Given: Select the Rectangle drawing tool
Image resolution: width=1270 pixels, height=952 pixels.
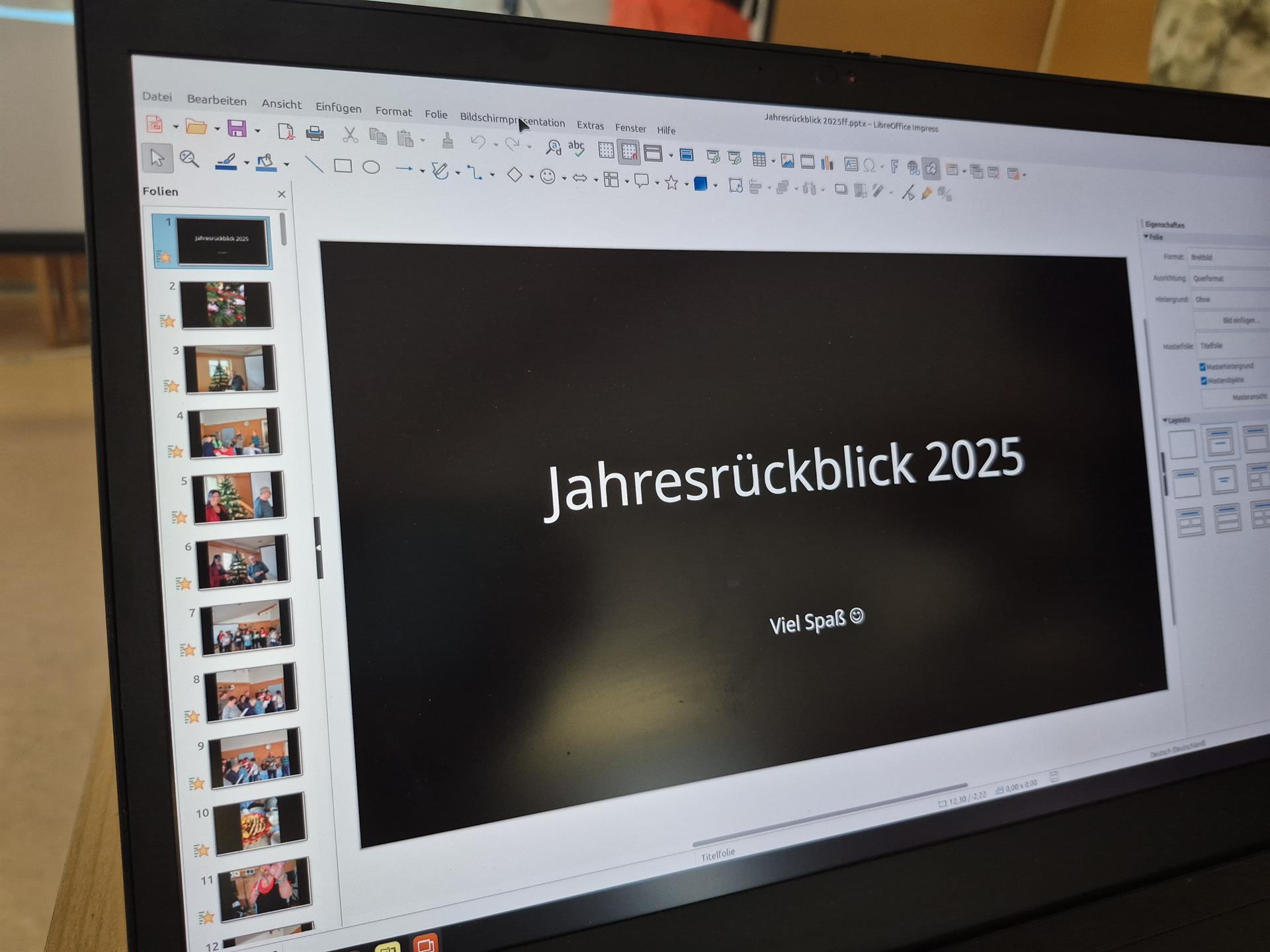Looking at the screenshot, I should [x=343, y=166].
